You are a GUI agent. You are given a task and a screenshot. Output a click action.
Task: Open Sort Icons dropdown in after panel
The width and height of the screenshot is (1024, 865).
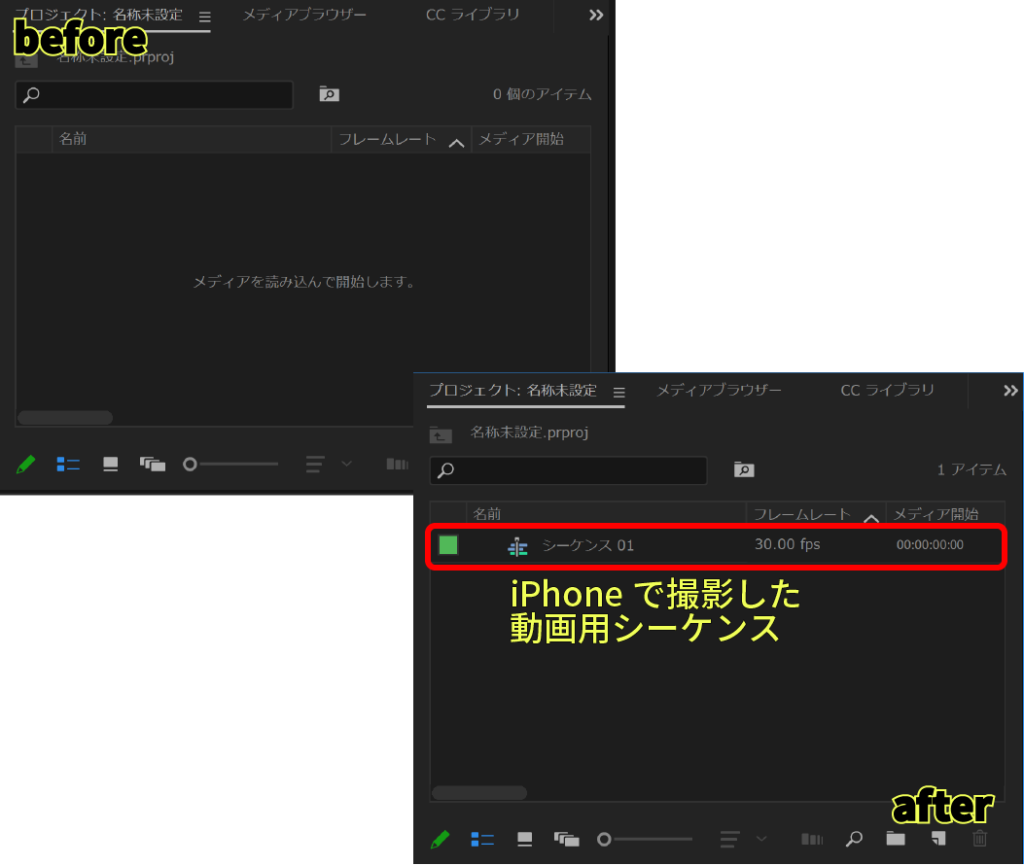point(741,839)
